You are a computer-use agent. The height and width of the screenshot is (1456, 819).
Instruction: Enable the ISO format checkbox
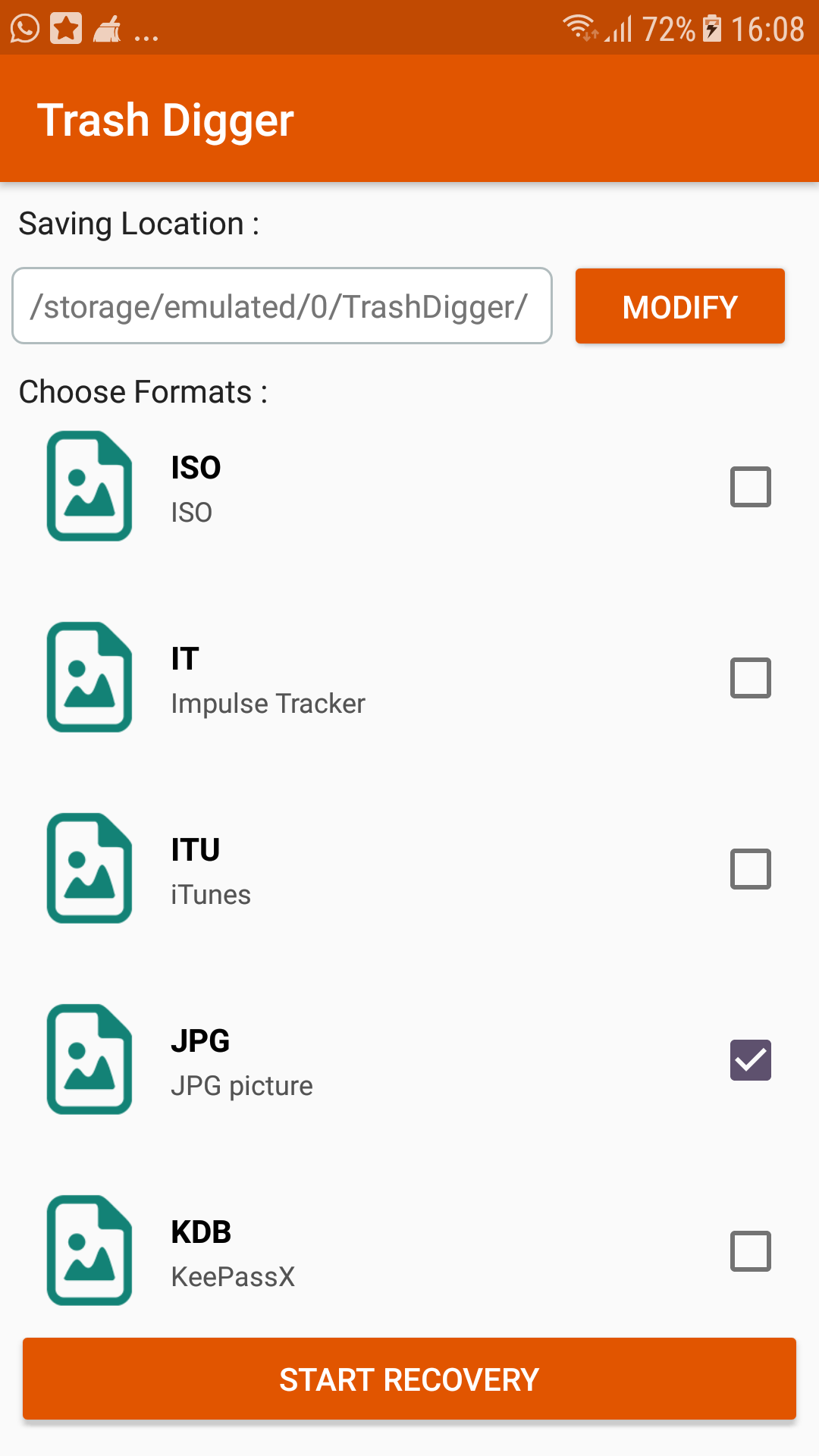point(751,487)
